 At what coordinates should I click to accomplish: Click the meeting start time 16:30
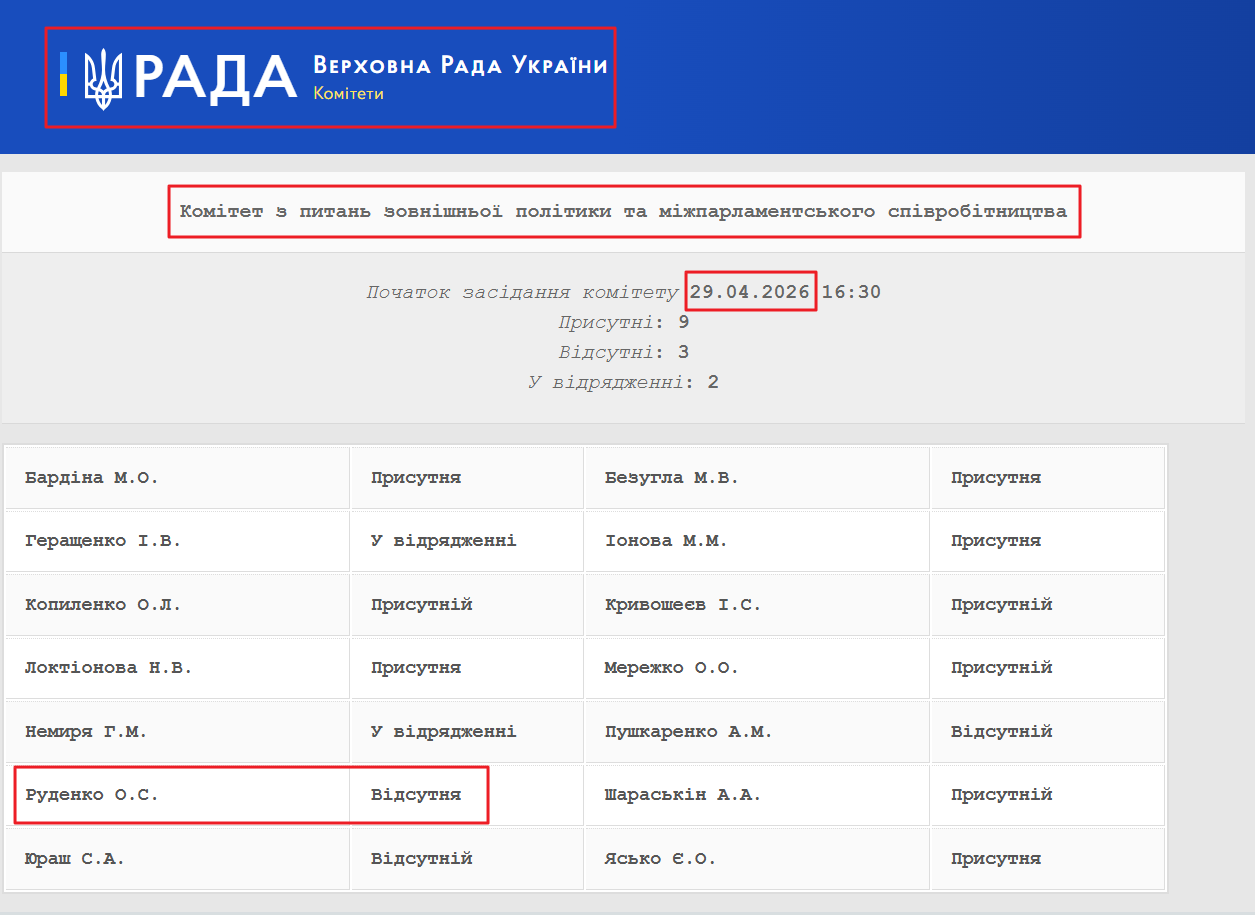click(x=851, y=293)
